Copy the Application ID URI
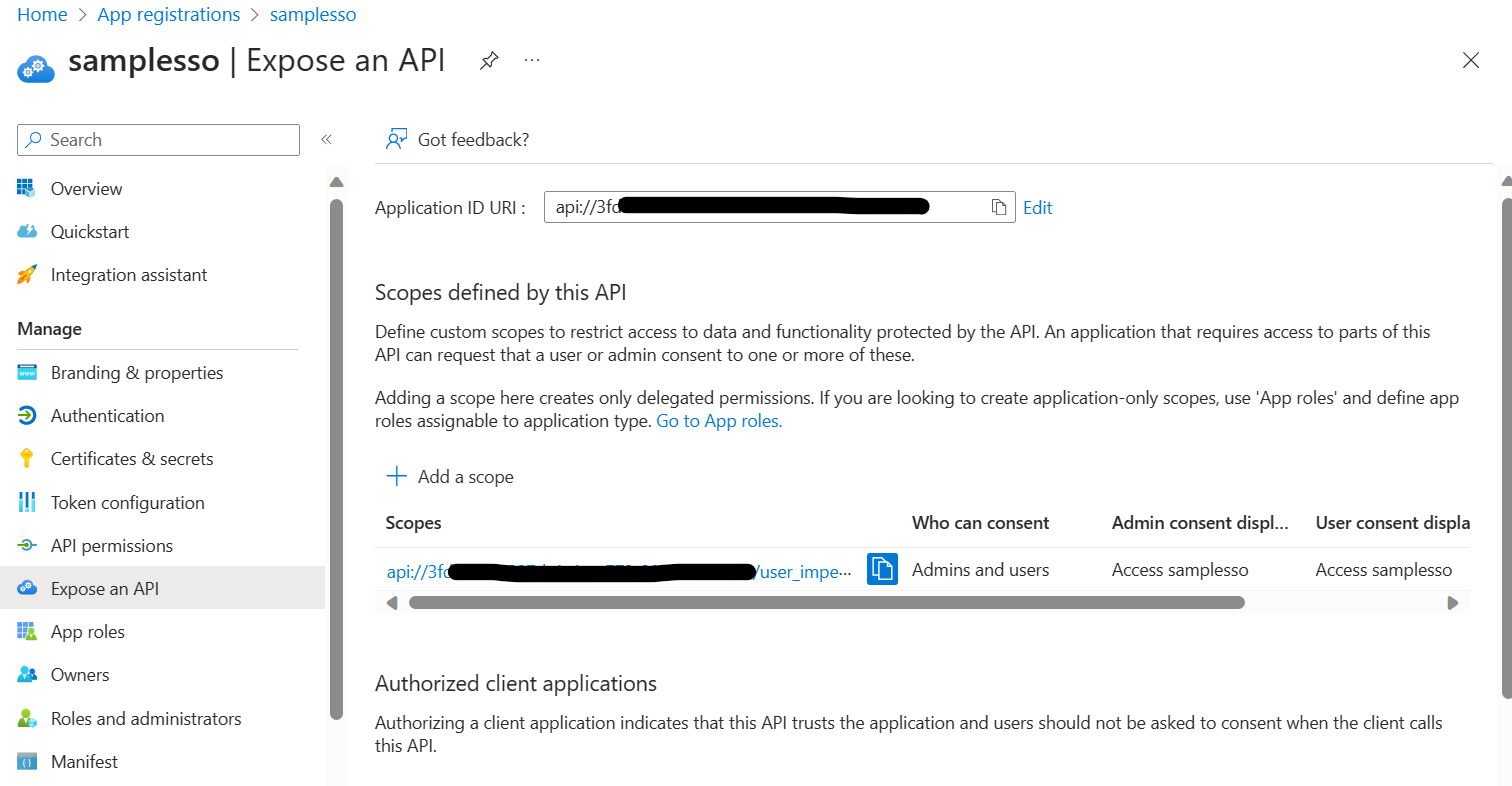The image size is (1512, 786). 998,206
